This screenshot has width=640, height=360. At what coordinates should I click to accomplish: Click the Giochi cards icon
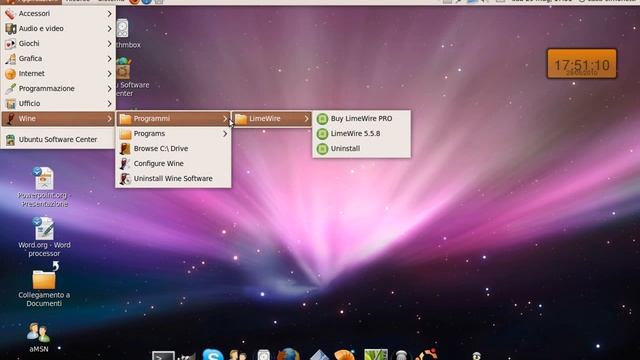[11, 44]
